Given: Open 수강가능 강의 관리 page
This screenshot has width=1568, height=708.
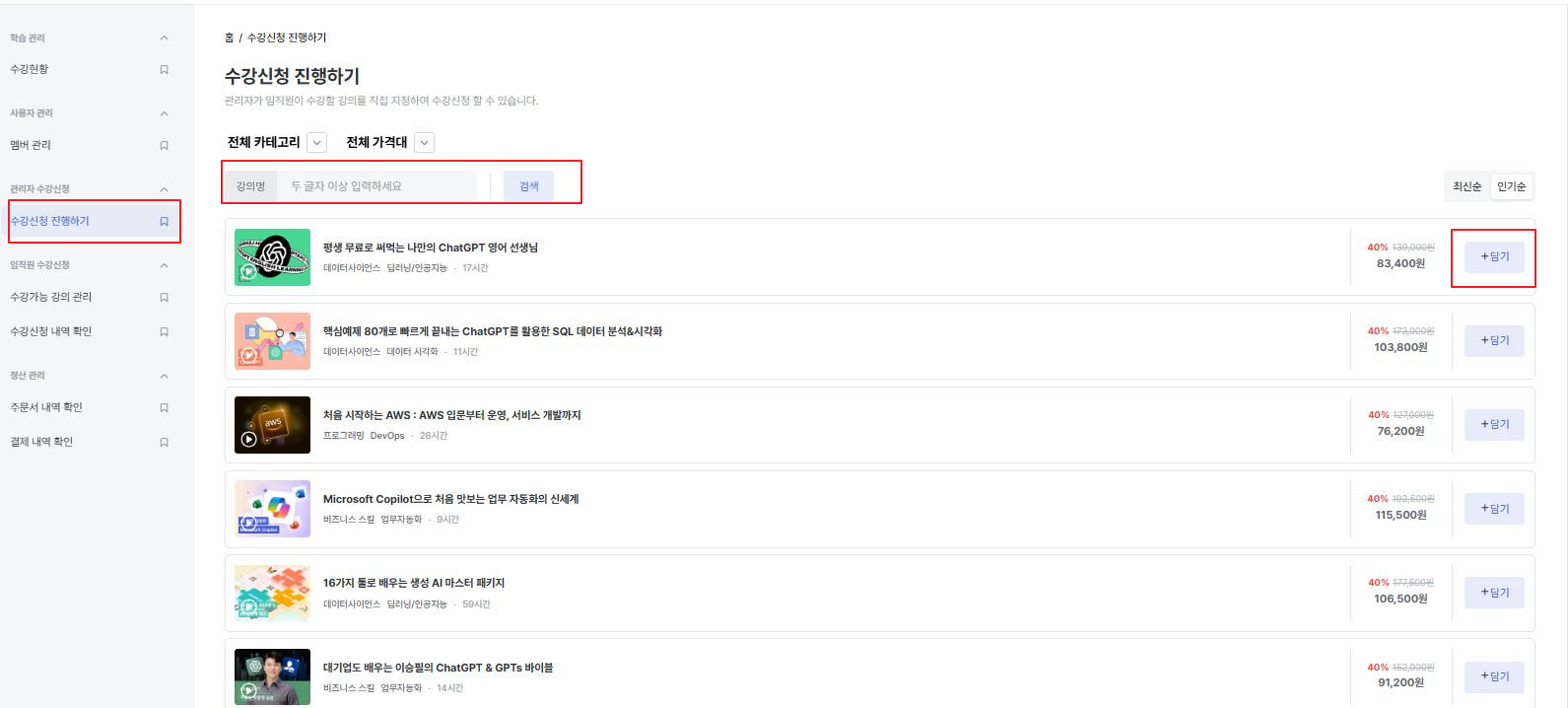Looking at the screenshot, I should 51,297.
